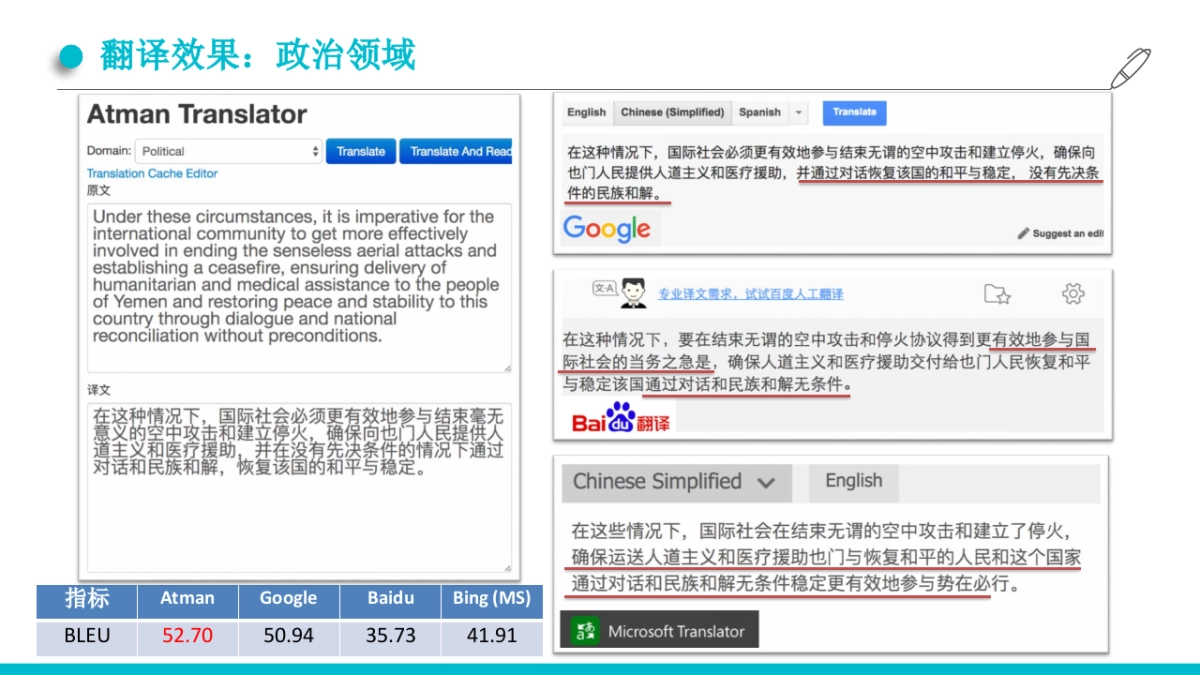Click the teal bullet beside the slide title
1200x675 pixels.
click(x=70, y=57)
